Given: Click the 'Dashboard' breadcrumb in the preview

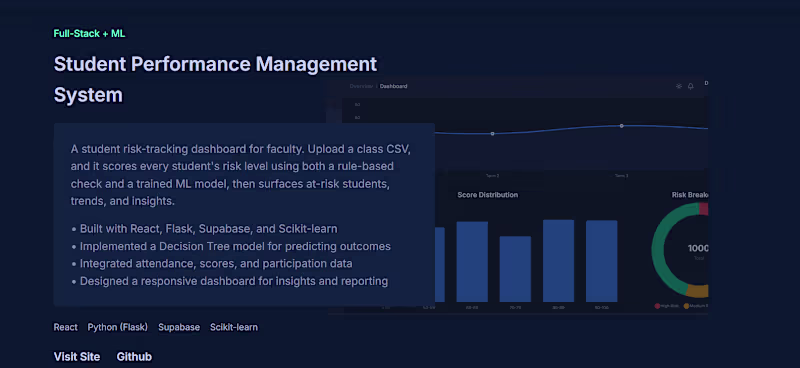Looking at the screenshot, I should pyautogui.click(x=393, y=86).
